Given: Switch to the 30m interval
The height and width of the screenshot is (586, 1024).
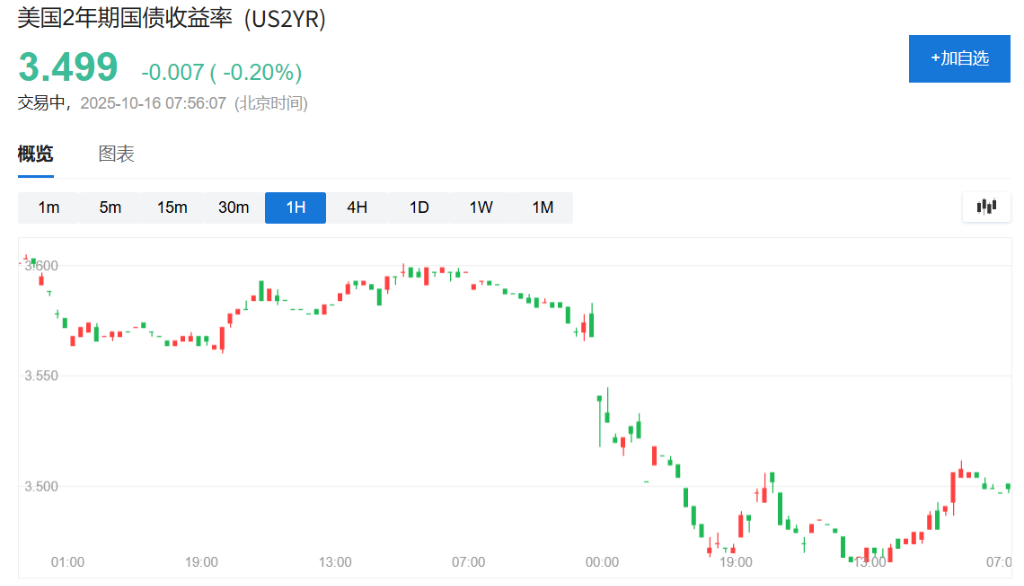Looking at the screenshot, I should pyautogui.click(x=233, y=207).
